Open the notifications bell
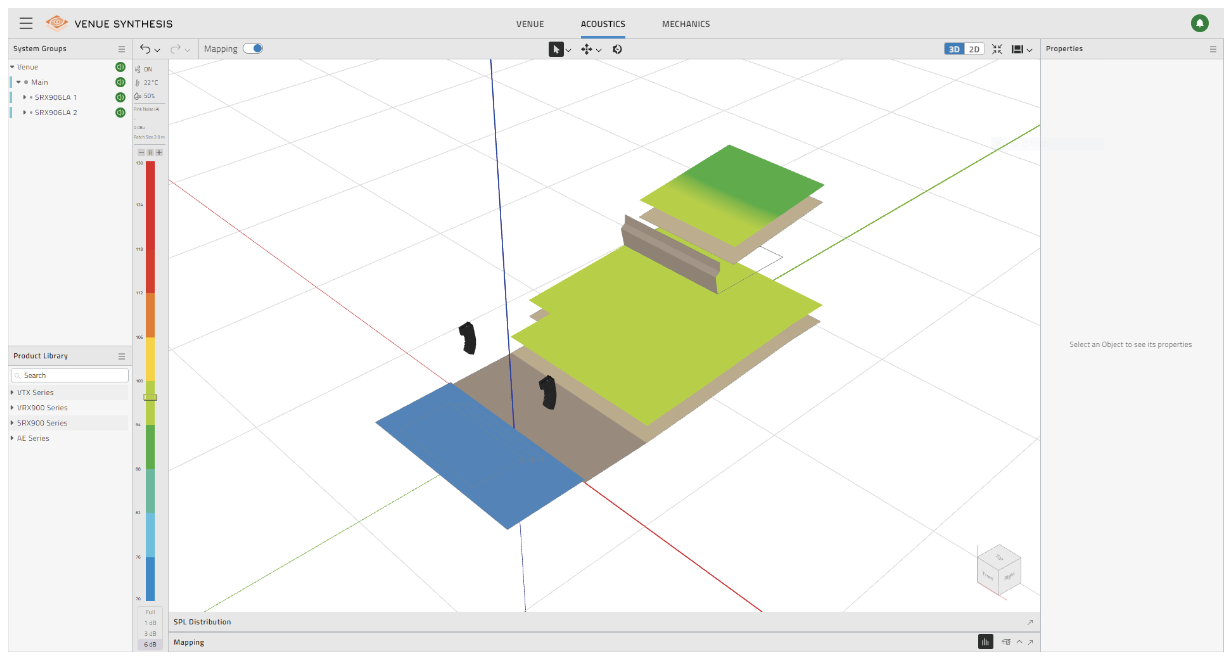The height and width of the screenshot is (660, 1232). coord(1199,23)
